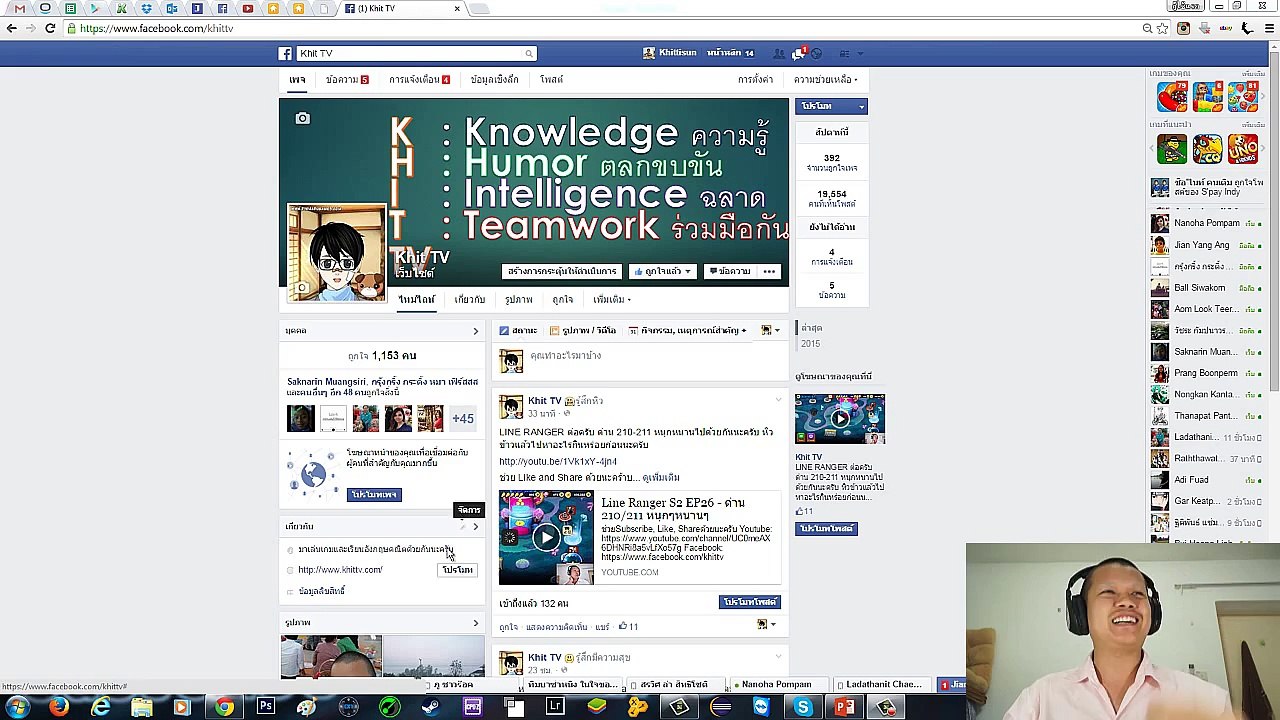Image resolution: width=1280 pixels, height=720 pixels.
Task: Select the status composer option
Action: (x=519, y=330)
